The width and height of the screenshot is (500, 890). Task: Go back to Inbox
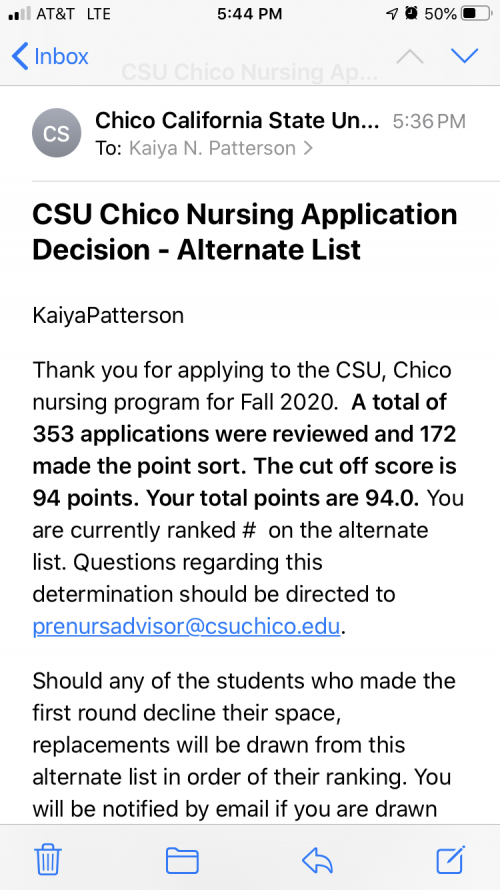[49, 57]
